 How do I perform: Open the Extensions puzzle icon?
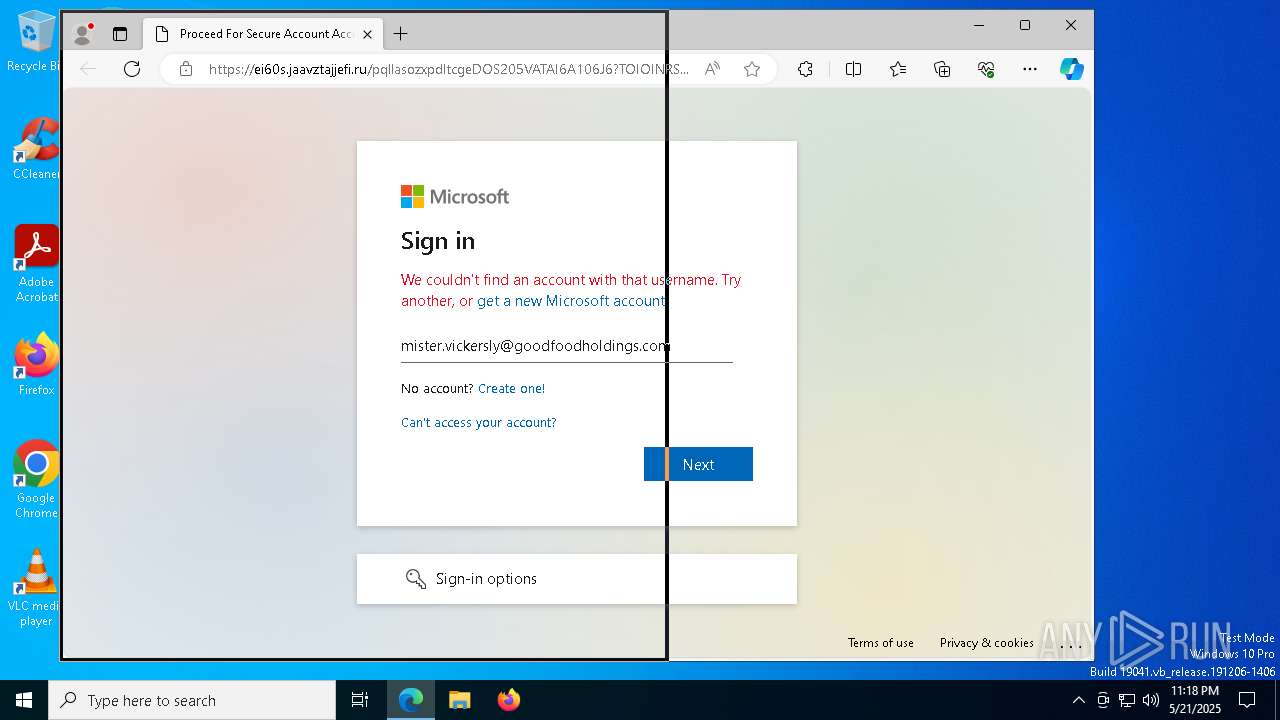click(805, 69)
